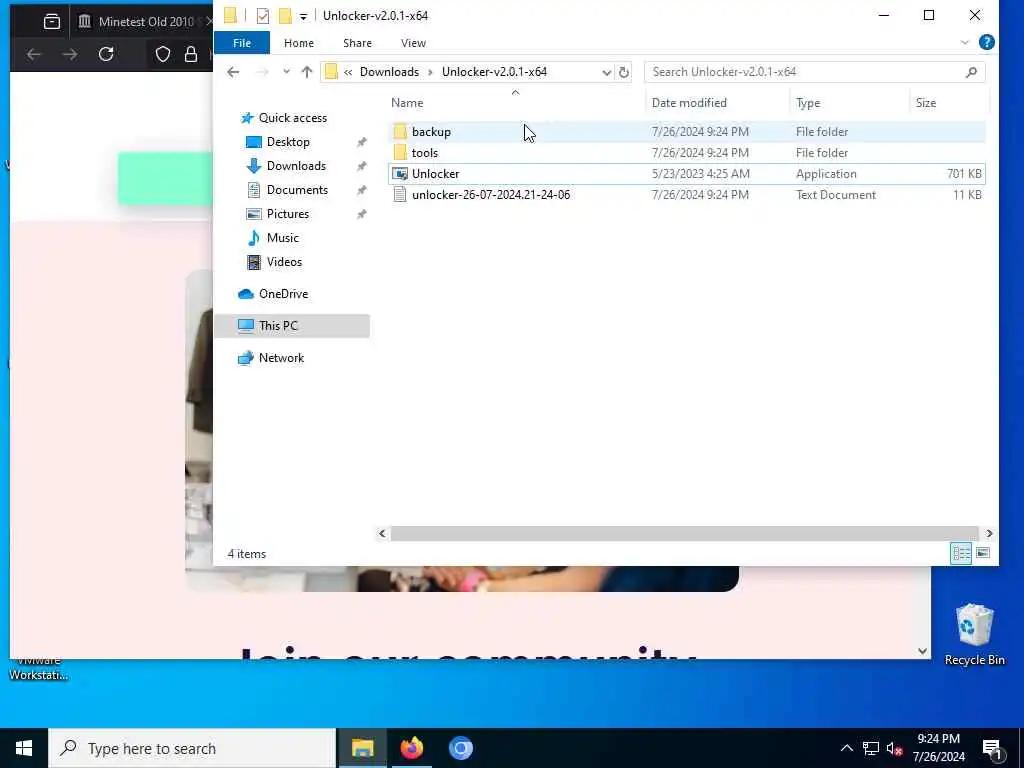The height and width of the screenshot is (768, 1024).
Task: Click the Explorer forward arrow
Action: point(262,72)
